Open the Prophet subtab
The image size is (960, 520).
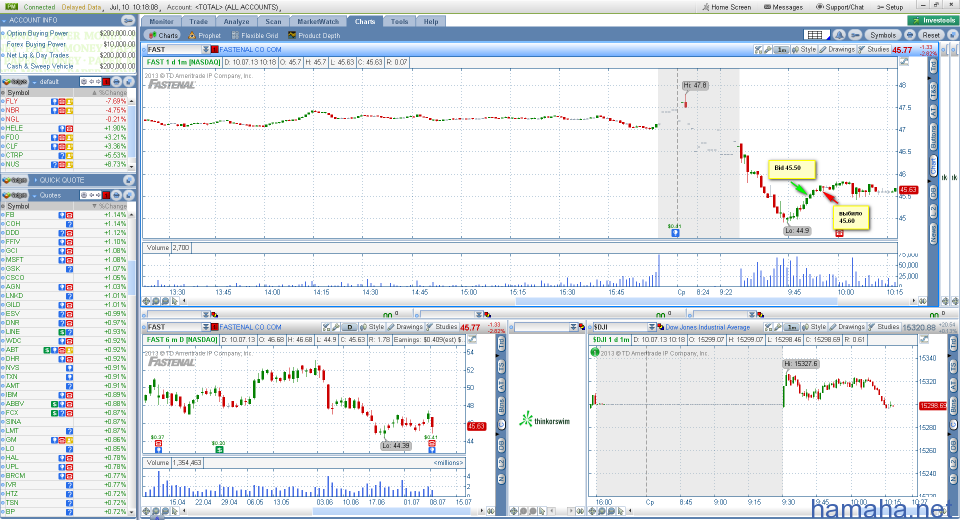pos(204,36)
